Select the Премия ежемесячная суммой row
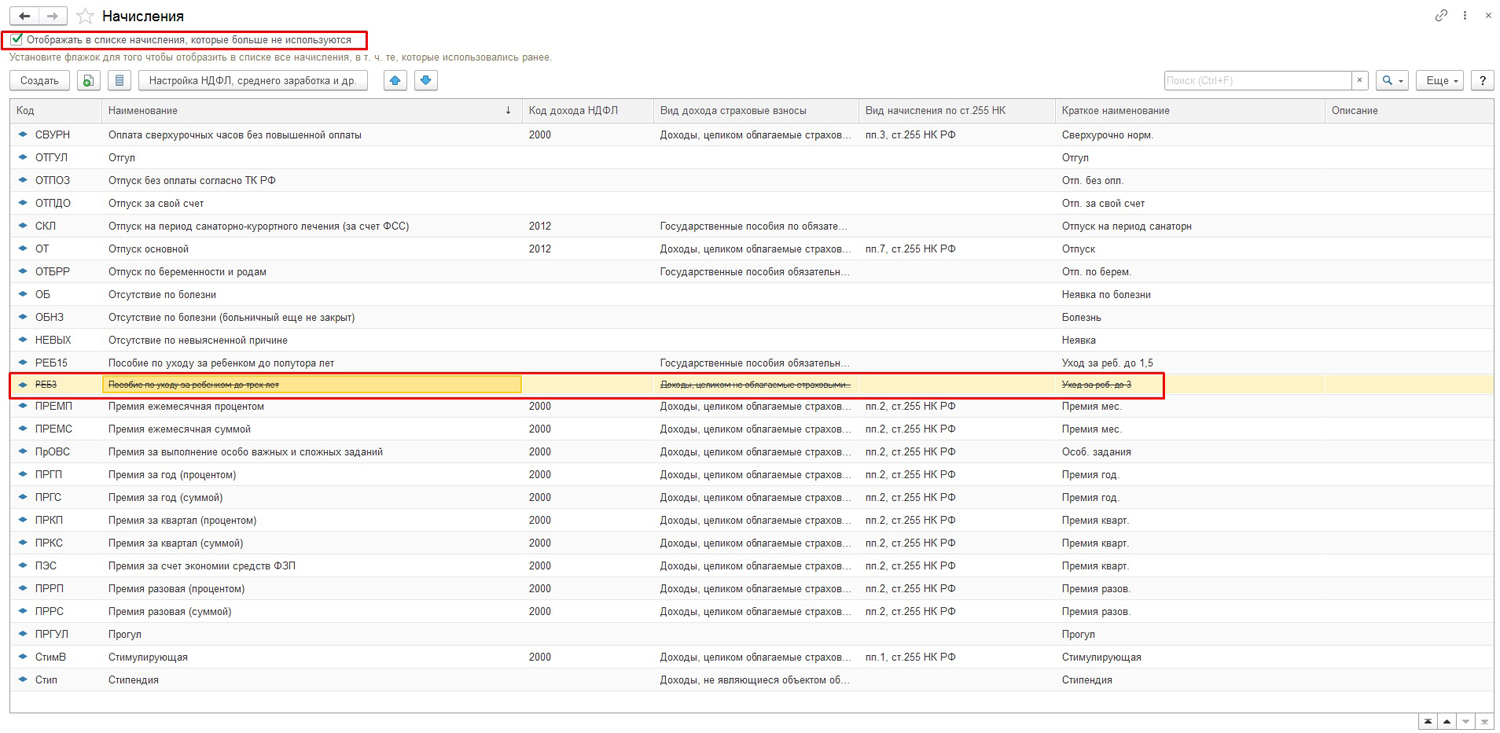This screenshot has height=733, width=1500. click(x=752, y=429)
